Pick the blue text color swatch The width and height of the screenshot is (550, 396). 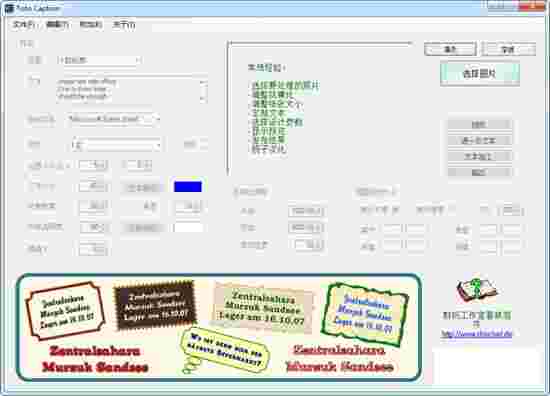188,187
